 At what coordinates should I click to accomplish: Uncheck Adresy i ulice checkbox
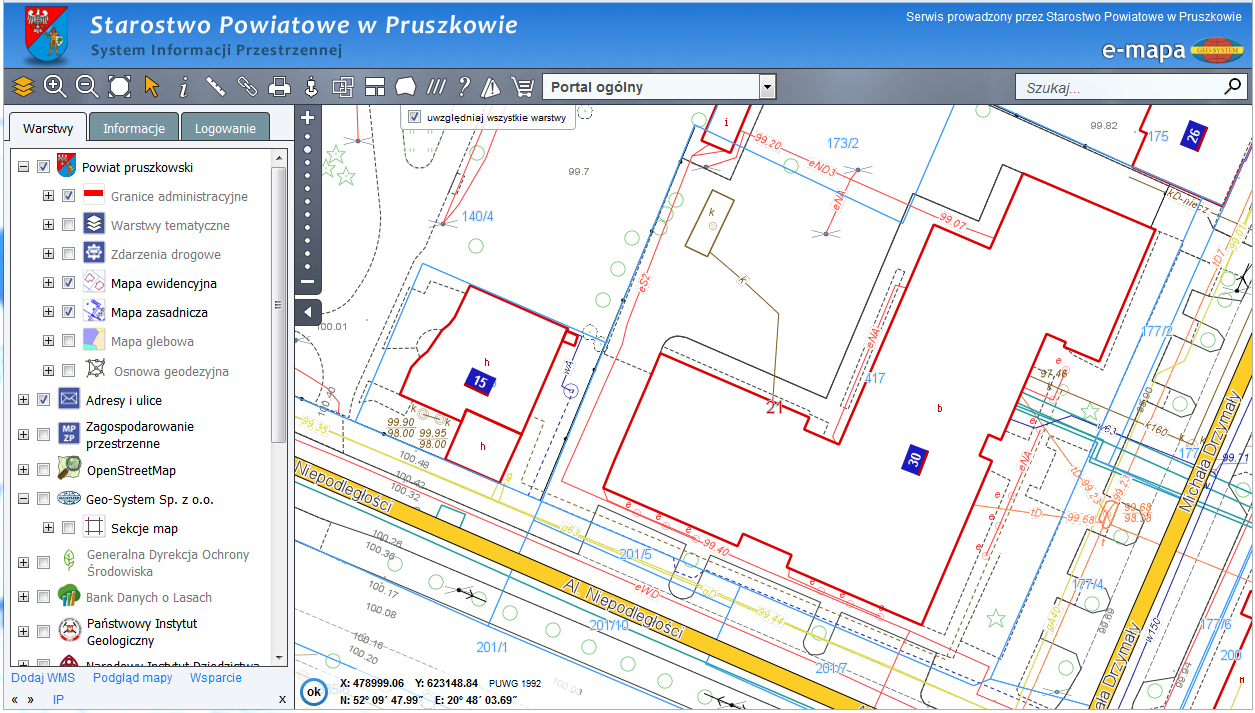click(x=43, y=400)
